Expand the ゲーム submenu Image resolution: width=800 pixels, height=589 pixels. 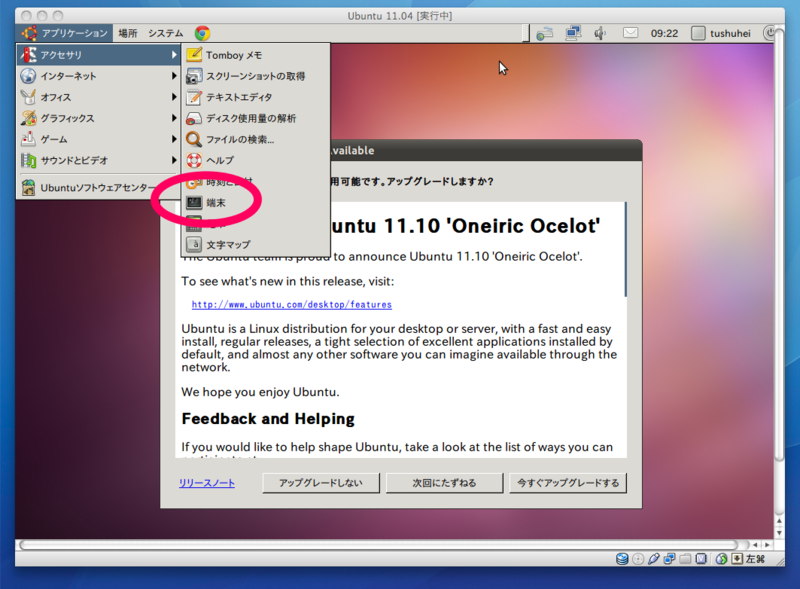pyautogui.click(x=98, y=139)
